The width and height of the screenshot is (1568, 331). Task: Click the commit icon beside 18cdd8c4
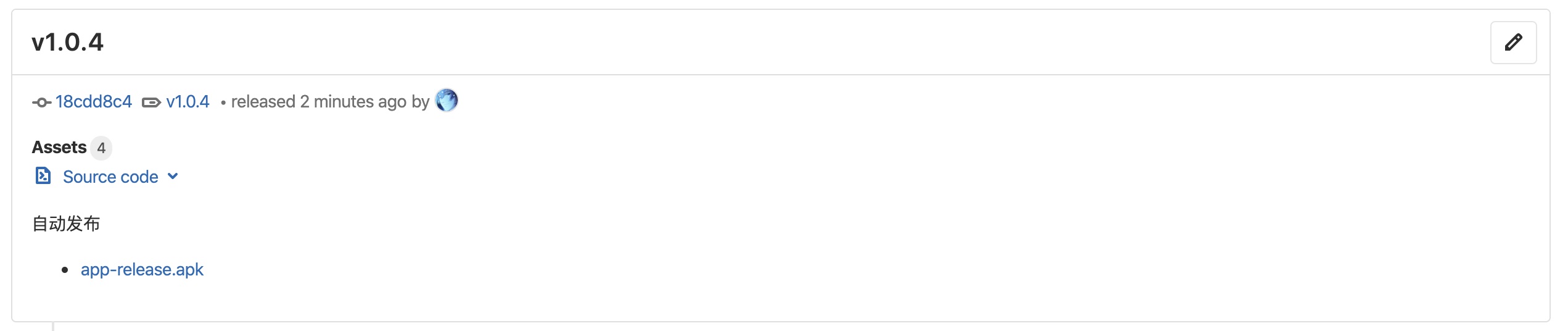click(41, 103)
